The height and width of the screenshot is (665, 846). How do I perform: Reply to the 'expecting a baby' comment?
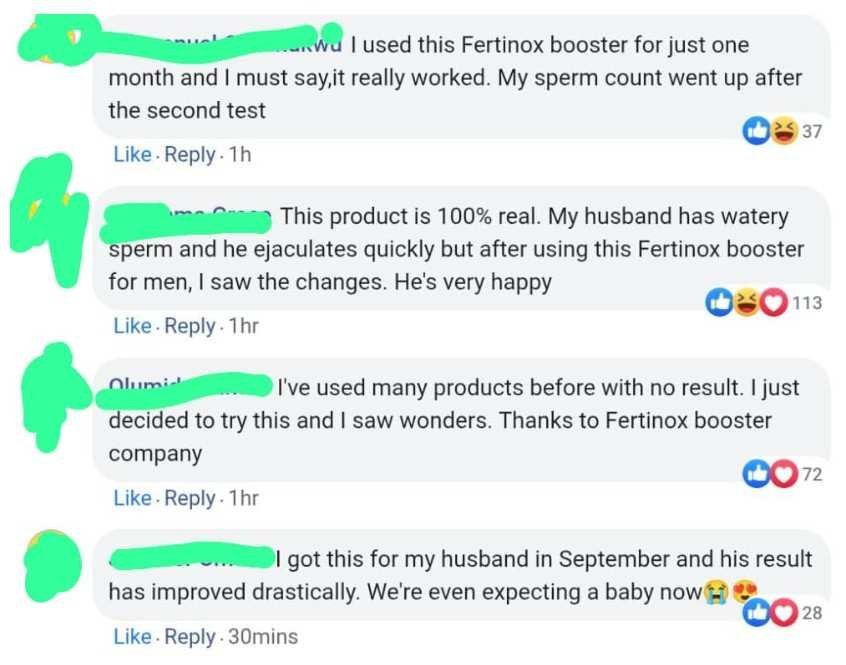click(x=189, y=636)
